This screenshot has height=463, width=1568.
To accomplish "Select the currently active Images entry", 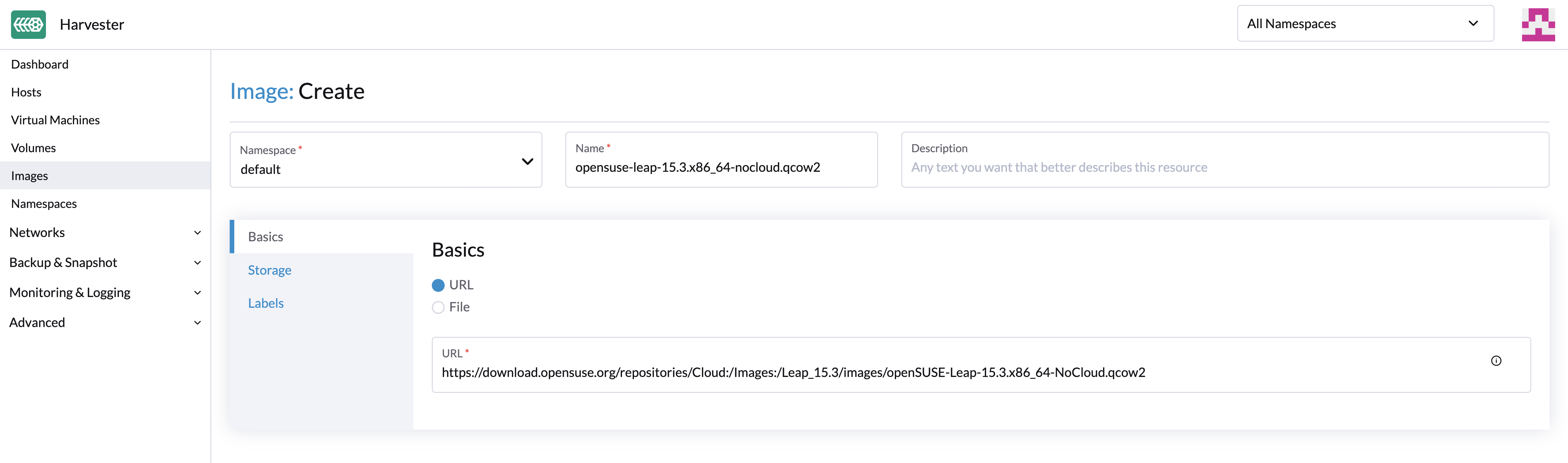I will tap(29, 175).
